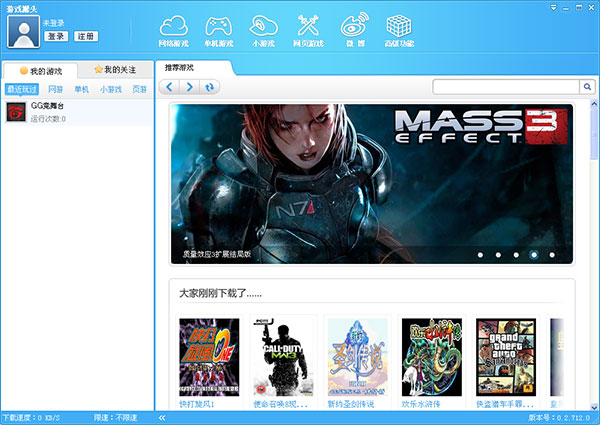Viewport: 600px width, 425px height.
Task: Click the vertical scrollbar thumb
Action: coord(594,134)
